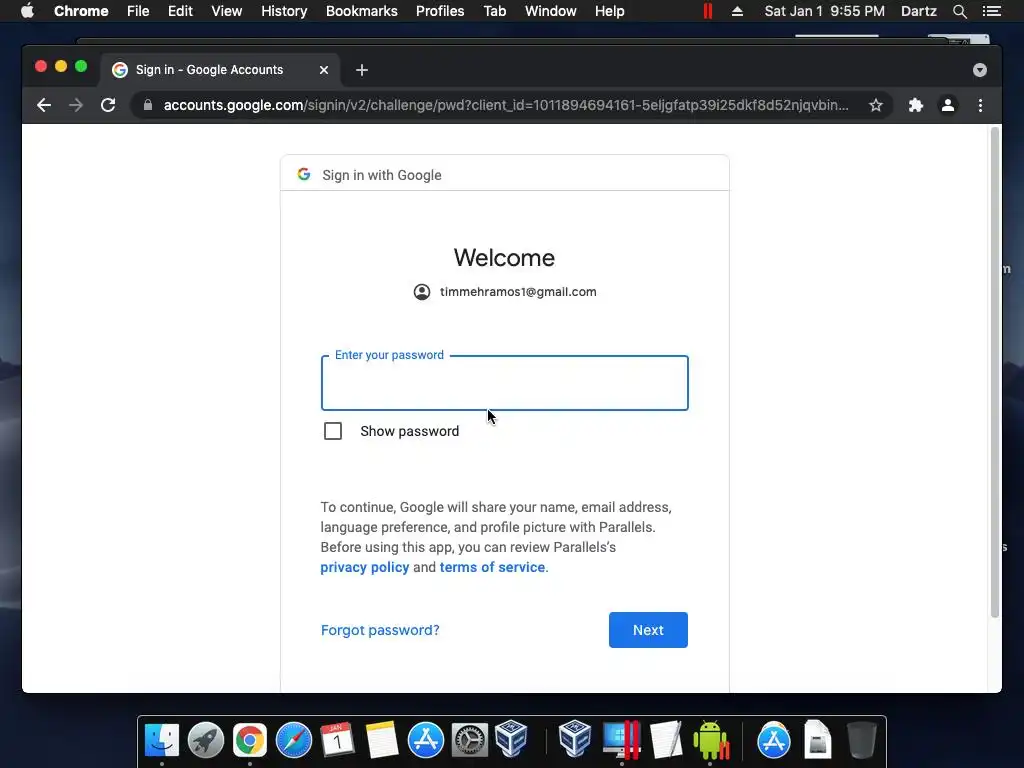Click the blue Next button
Image resolution: width=1024 pixels, height=768 pixels.
point(648,630)
